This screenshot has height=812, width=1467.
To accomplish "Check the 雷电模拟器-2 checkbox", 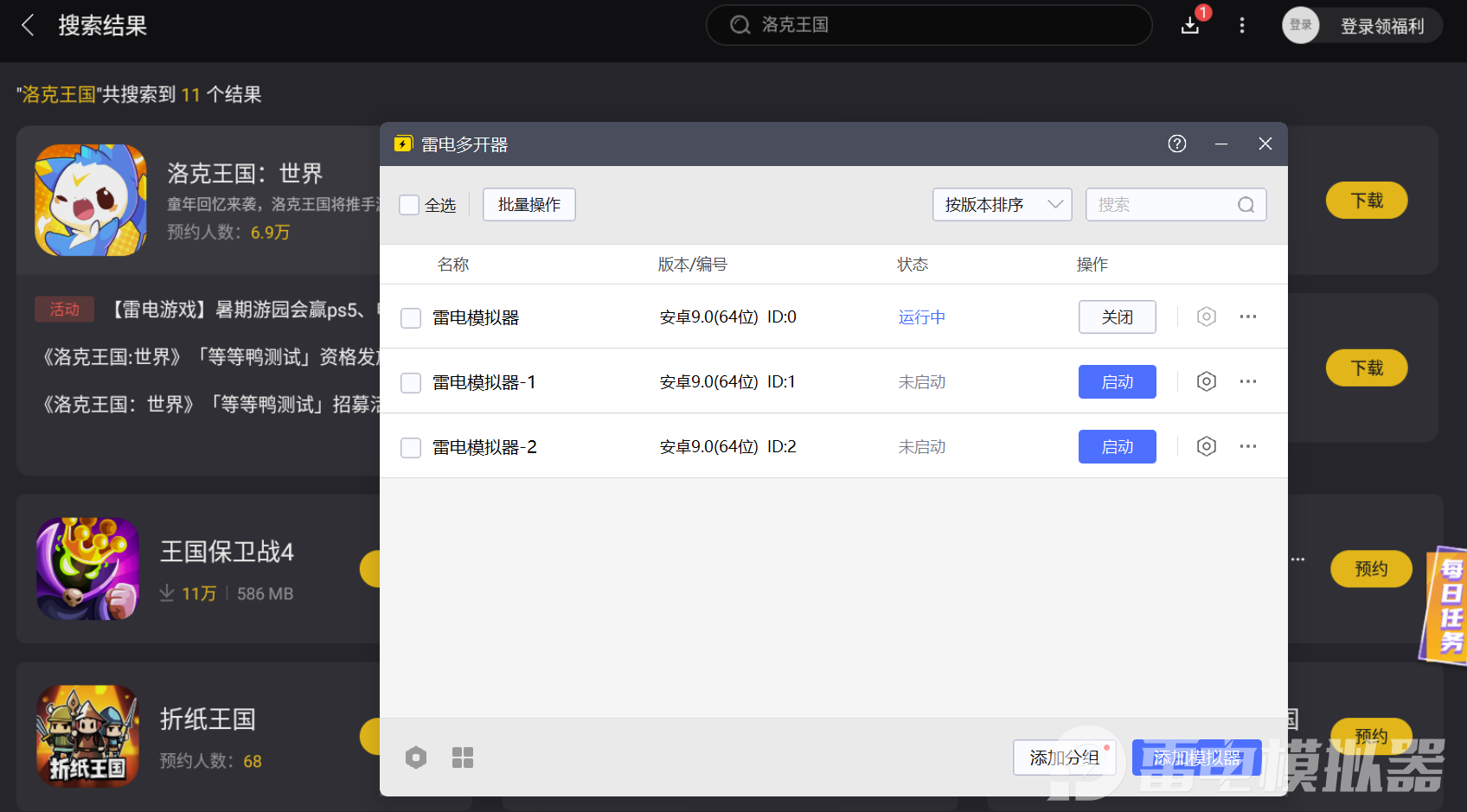I will click(x=411, y=447).
